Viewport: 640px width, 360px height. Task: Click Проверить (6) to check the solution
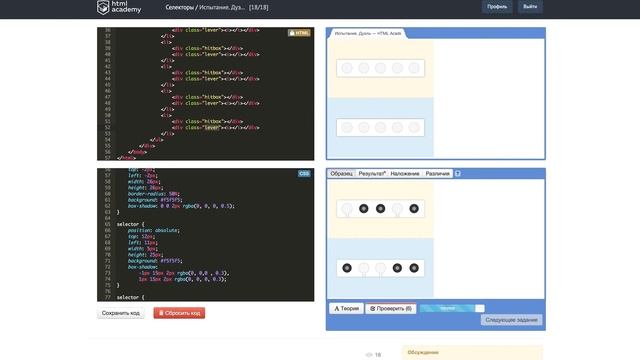tap(391, 309)
